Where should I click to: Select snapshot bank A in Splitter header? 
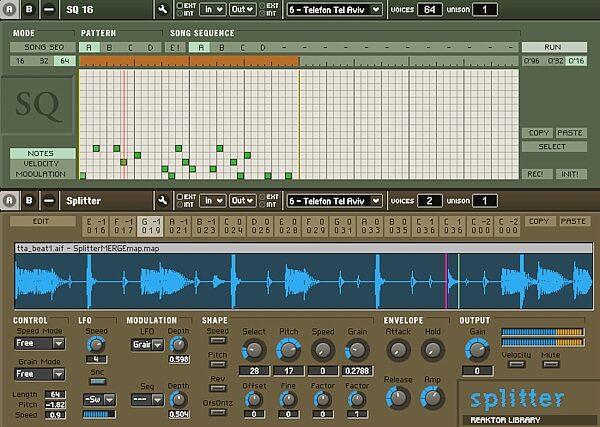tap(9, 200)
